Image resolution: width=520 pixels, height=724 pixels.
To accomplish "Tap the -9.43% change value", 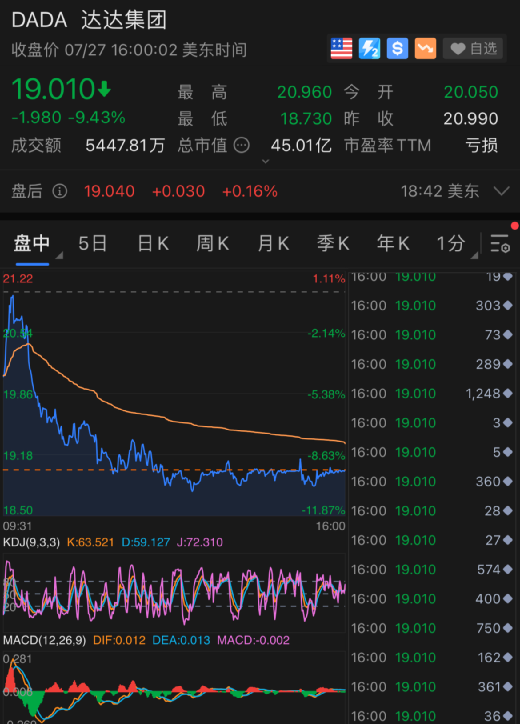I will coord(97,117).
